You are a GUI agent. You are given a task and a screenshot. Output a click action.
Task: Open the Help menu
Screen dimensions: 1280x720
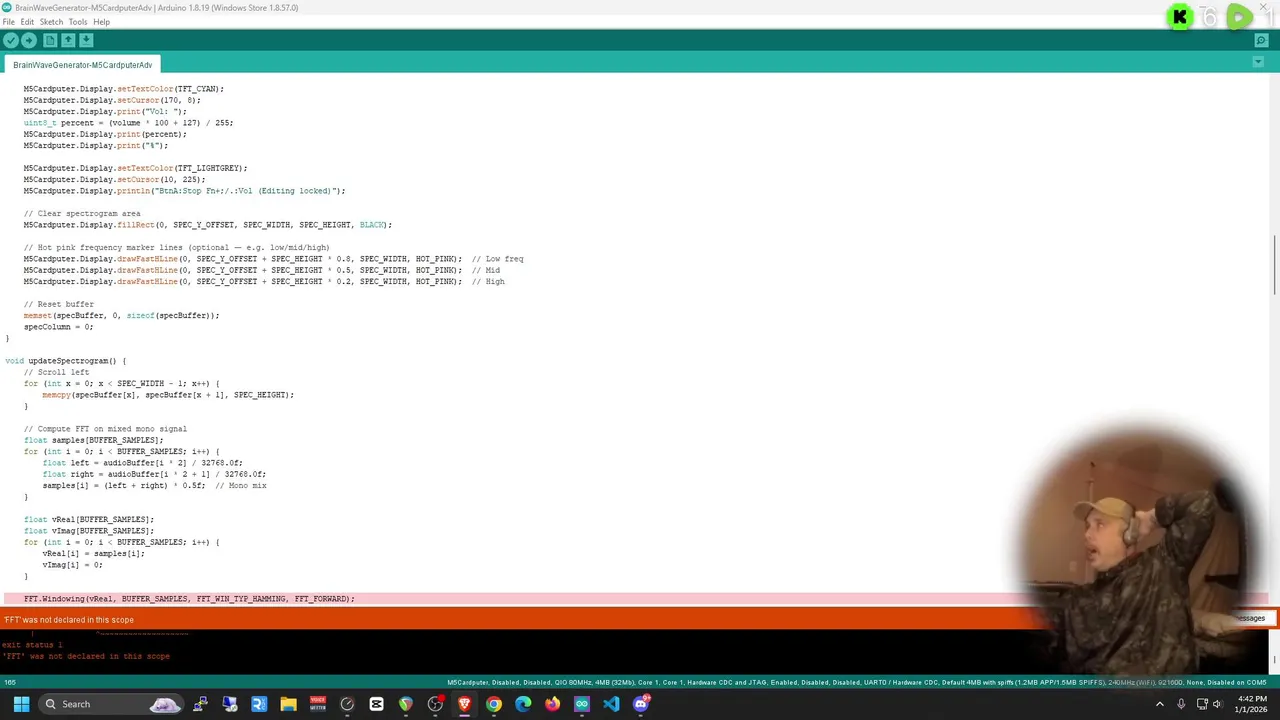tap(101, 22)
